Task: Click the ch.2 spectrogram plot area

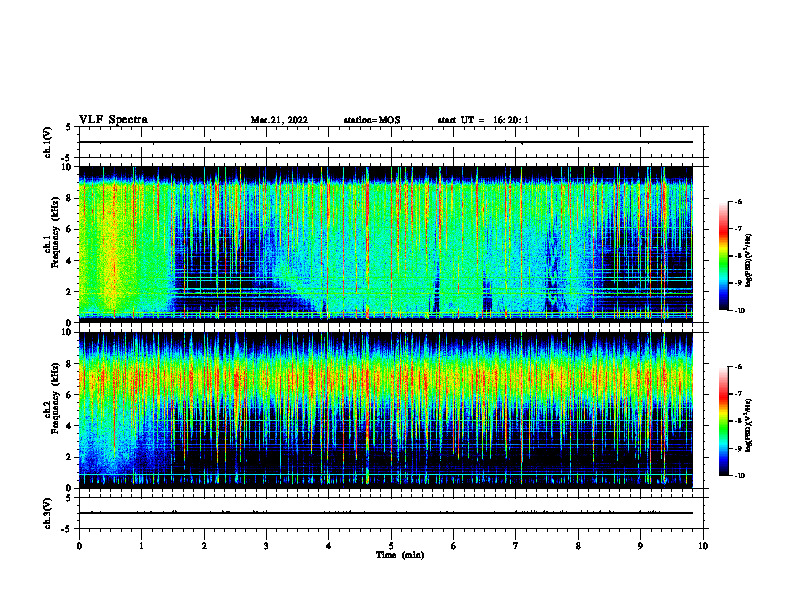Action: [x=386, y=410]
